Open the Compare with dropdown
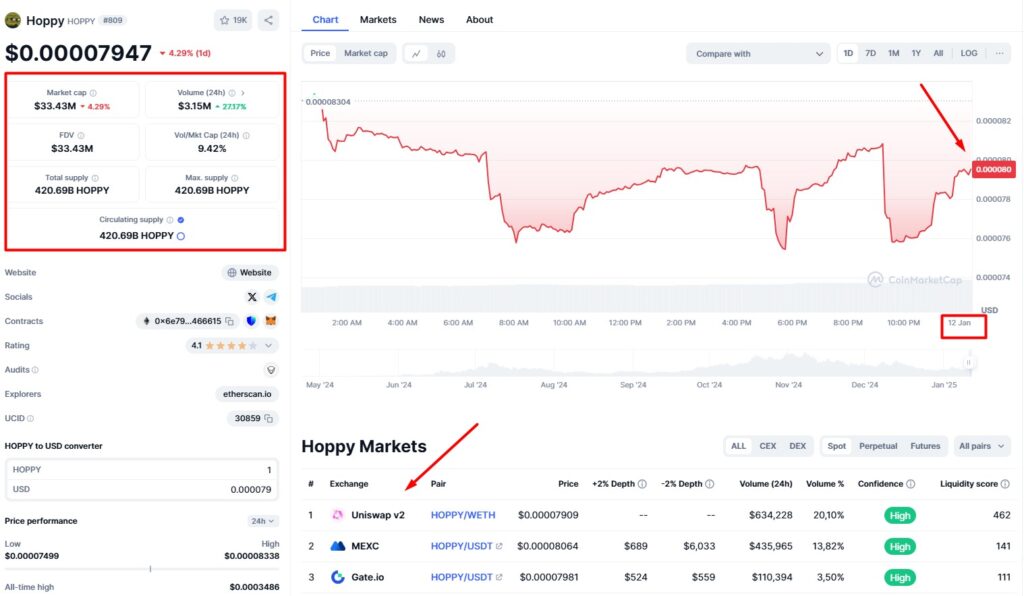This screenshot has height=596, width=1024. pos(757,53)
